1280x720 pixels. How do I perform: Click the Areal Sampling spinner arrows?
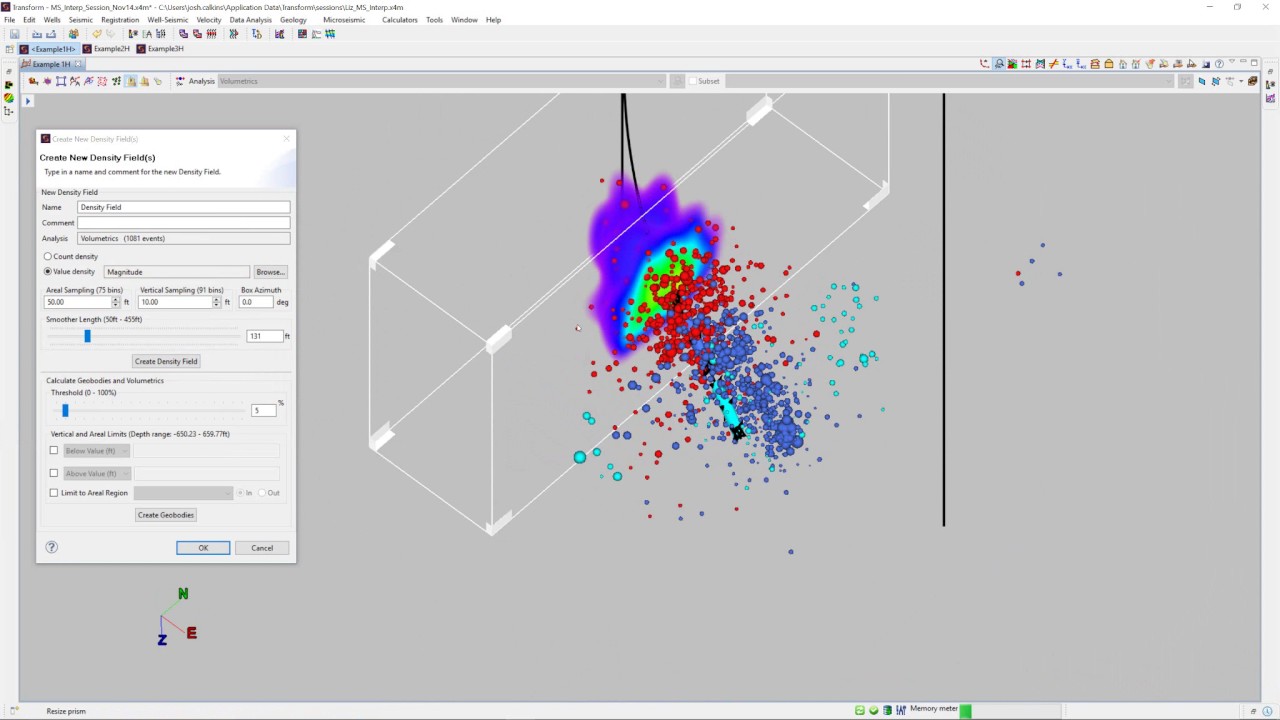(116, 302)
